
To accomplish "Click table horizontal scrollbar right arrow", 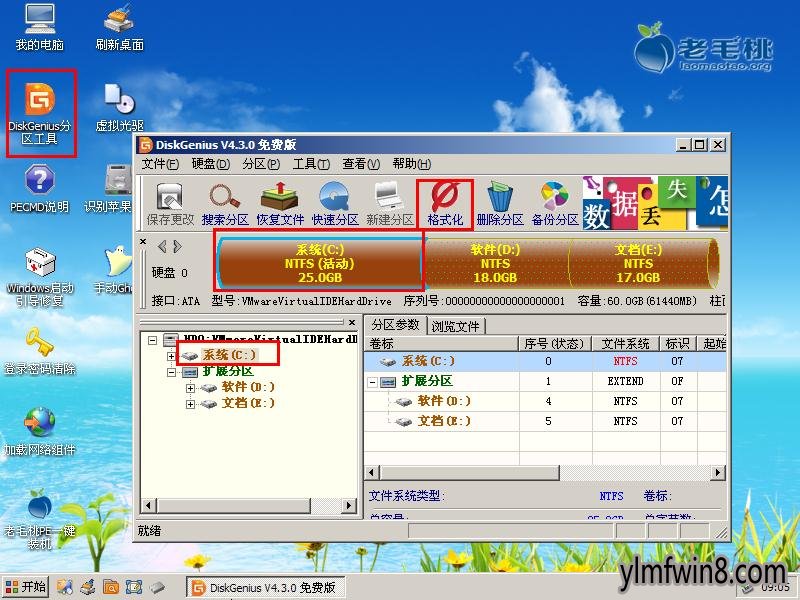I will (x=718, y=472).
